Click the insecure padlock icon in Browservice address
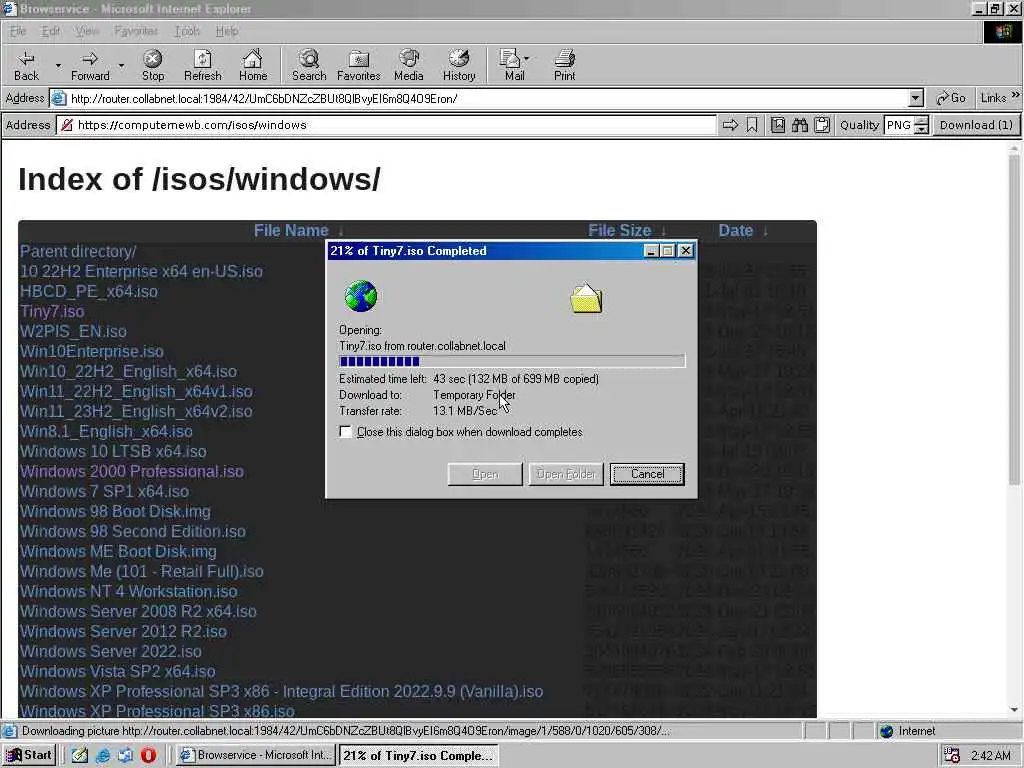The image size is (1024, 768). coord(67,125)
